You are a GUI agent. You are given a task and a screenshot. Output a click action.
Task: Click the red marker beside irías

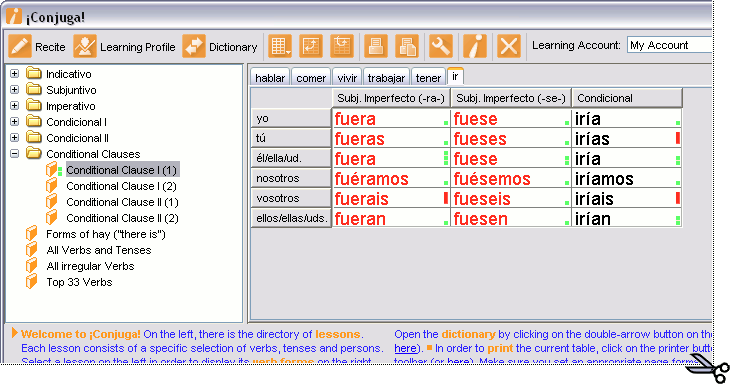pyautogui.click(x=678, y=138)
